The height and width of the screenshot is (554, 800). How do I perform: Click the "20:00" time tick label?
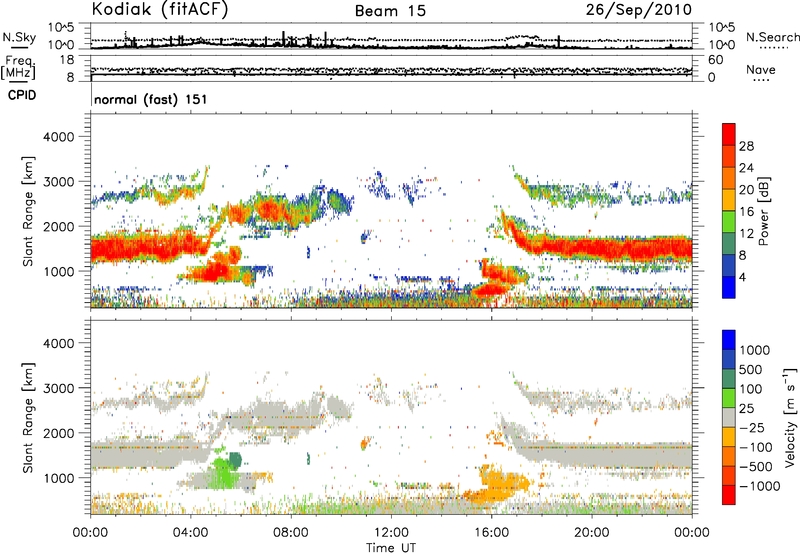[x=592, y=533]
